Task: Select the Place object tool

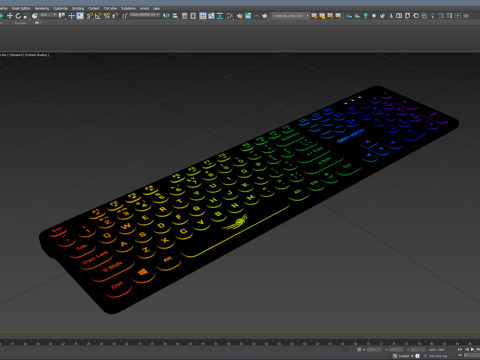Action: [x=35, y=16]
